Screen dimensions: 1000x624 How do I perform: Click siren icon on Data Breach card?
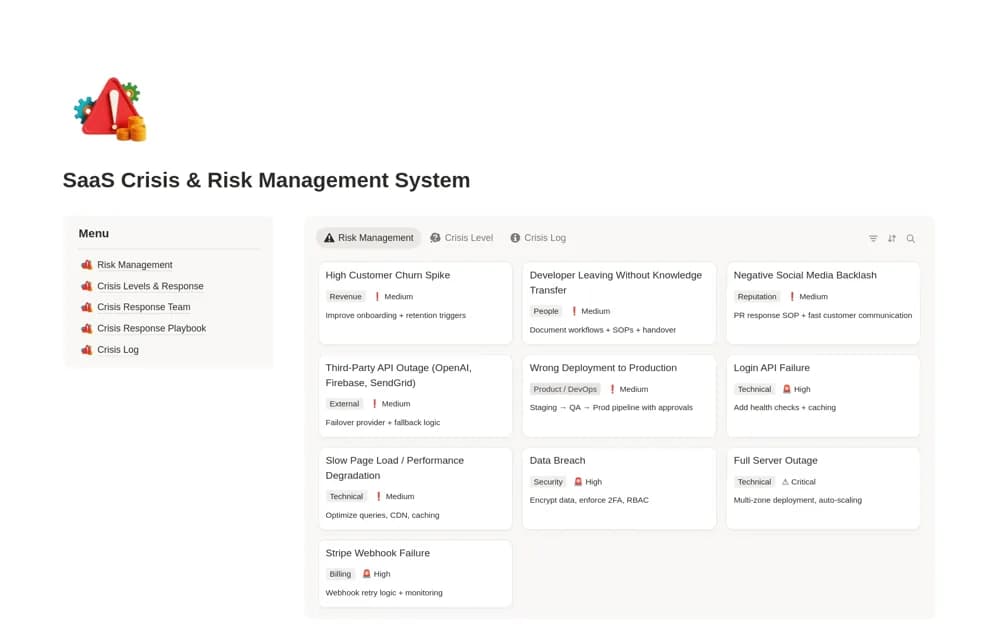[x=578, y=482]
